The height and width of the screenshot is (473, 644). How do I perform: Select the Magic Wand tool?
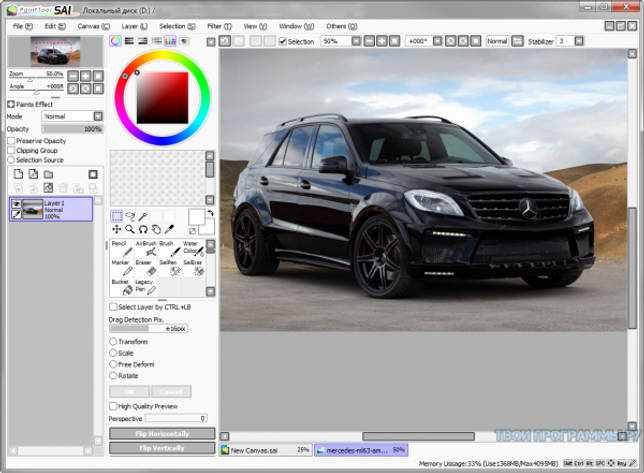(143, 216)
